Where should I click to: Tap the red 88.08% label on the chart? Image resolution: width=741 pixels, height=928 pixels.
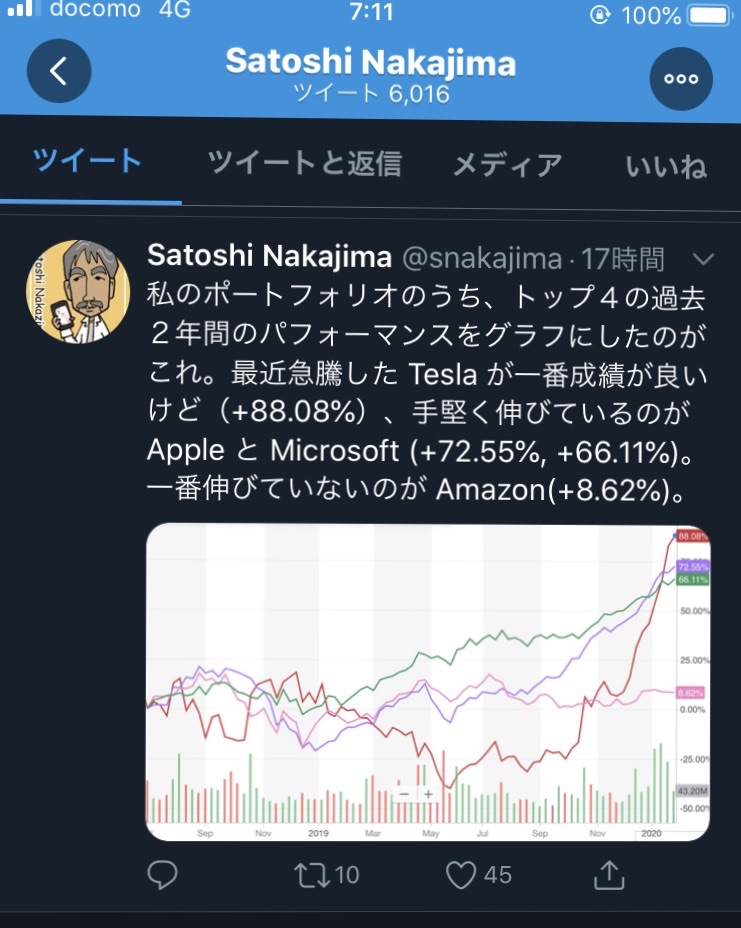[x=692, y=536]
